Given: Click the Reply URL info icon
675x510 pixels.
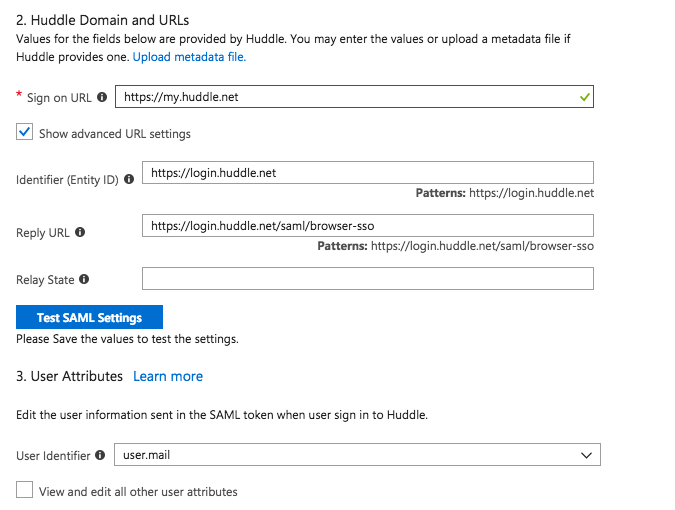Looking at the screenshot, I should (80, 232).
